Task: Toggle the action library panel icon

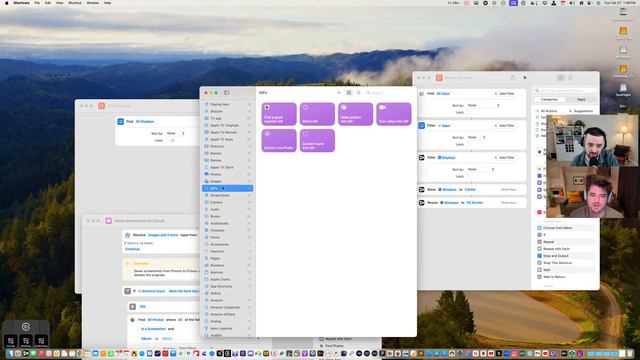Action: click(x=560, y=78)
